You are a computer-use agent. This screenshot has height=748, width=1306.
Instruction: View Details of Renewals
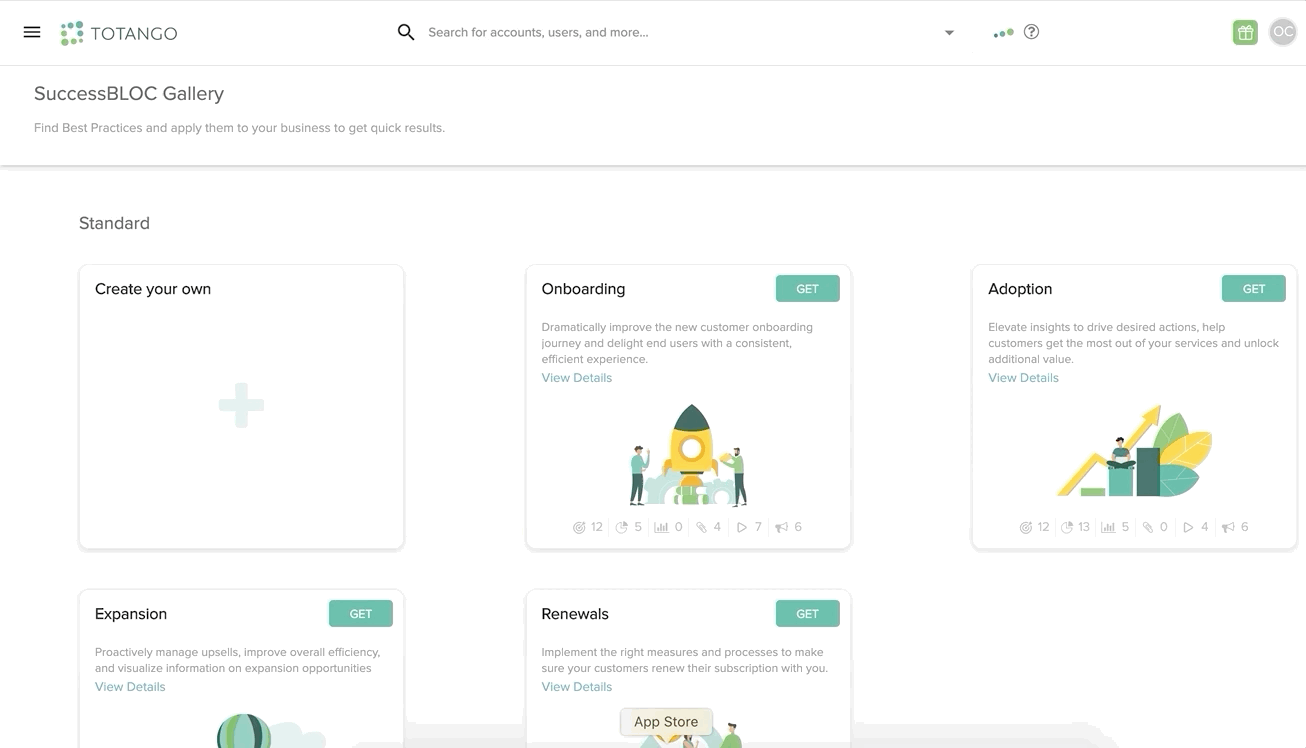click(577, 687)
